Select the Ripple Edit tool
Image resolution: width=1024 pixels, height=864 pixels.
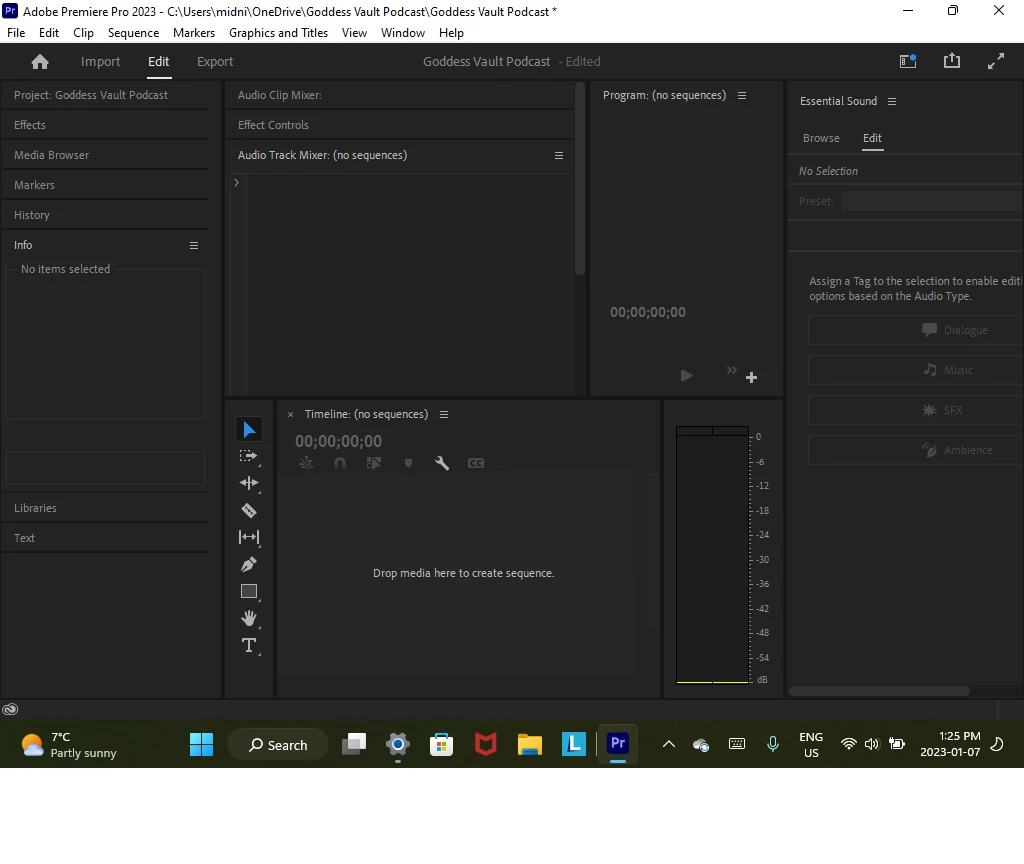click(249, 483)
